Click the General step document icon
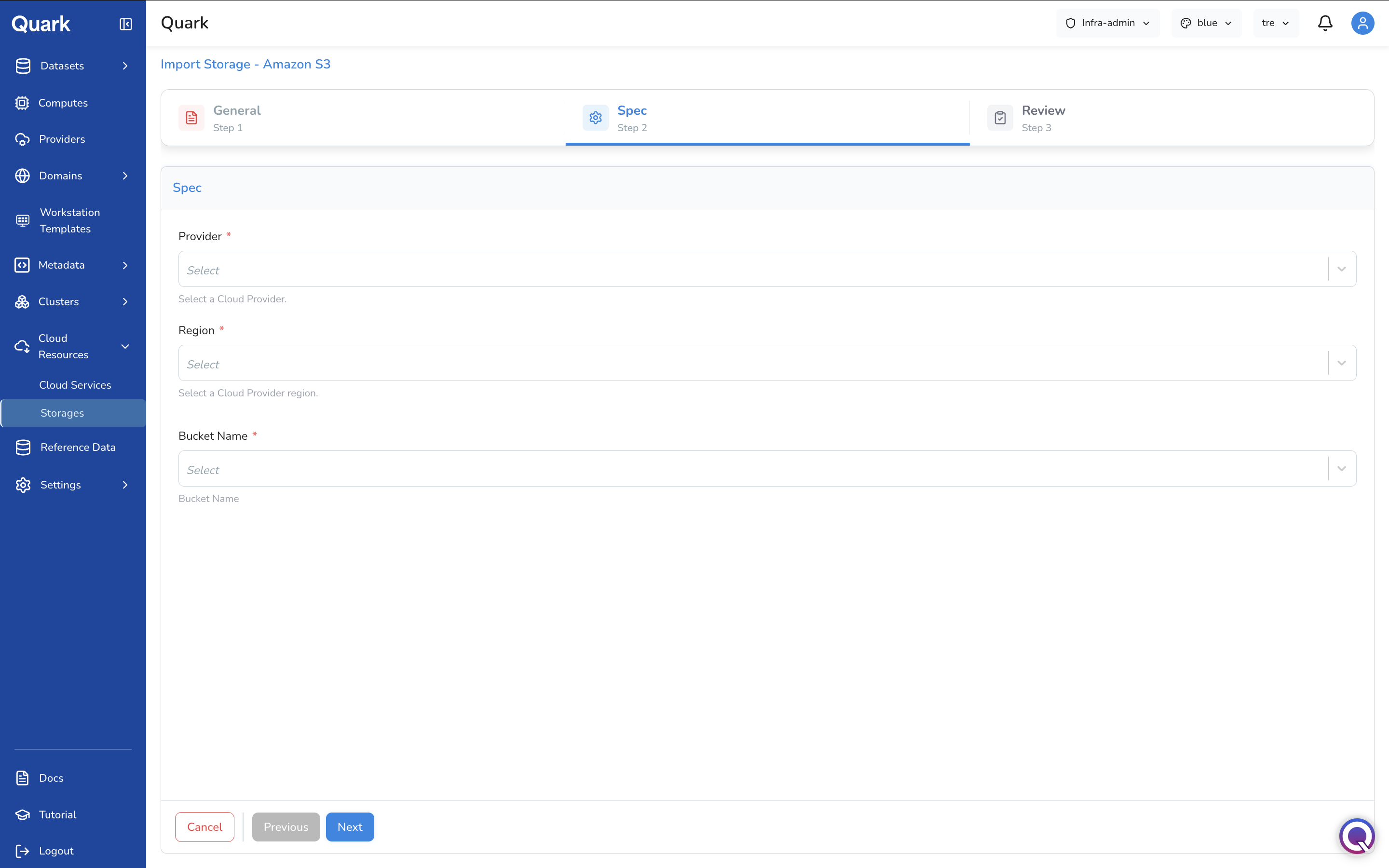Viewport: 1389px width, 868px height. [x=191, y=118]
